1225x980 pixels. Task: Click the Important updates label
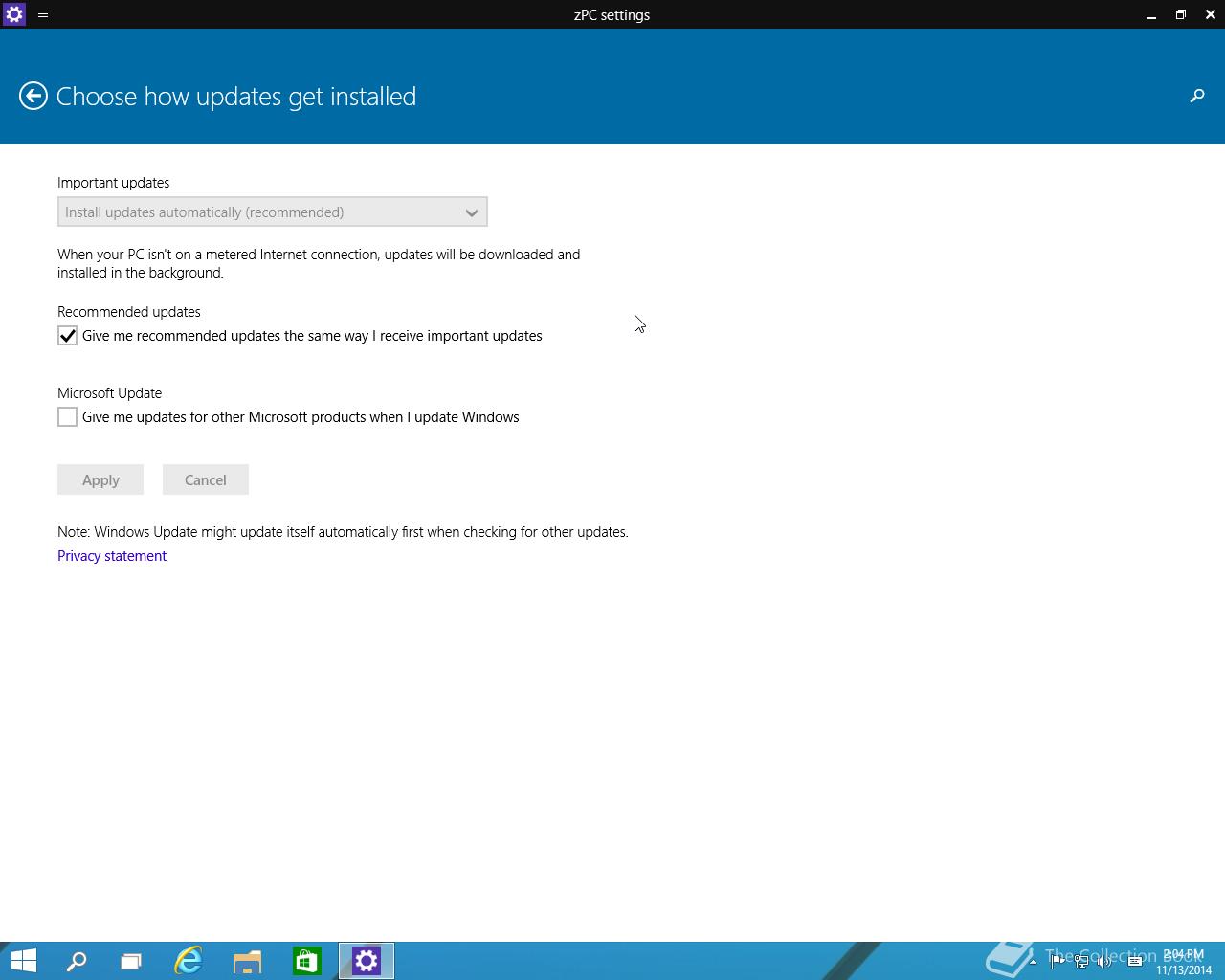click(114, 183)
